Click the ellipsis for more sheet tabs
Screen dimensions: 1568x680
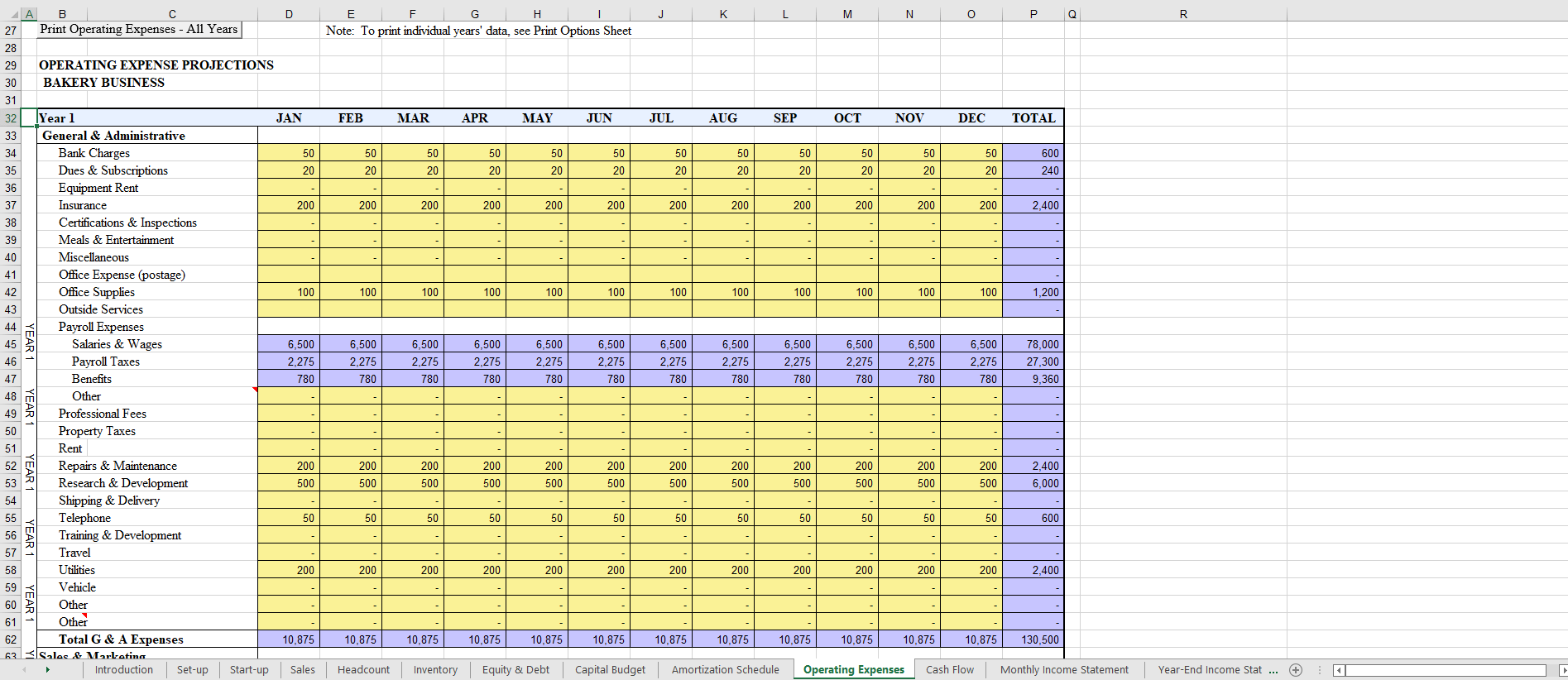(1273, 670)
